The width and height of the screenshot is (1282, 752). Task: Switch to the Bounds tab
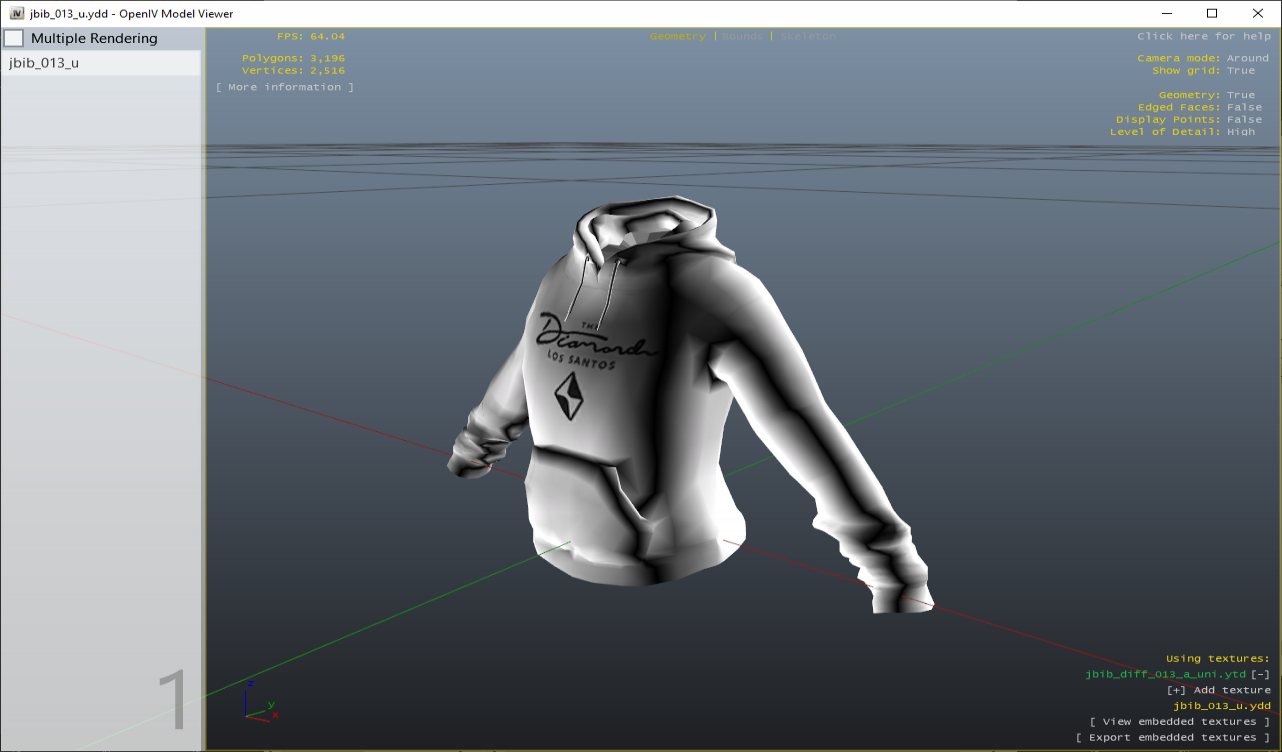coord(742,36)
